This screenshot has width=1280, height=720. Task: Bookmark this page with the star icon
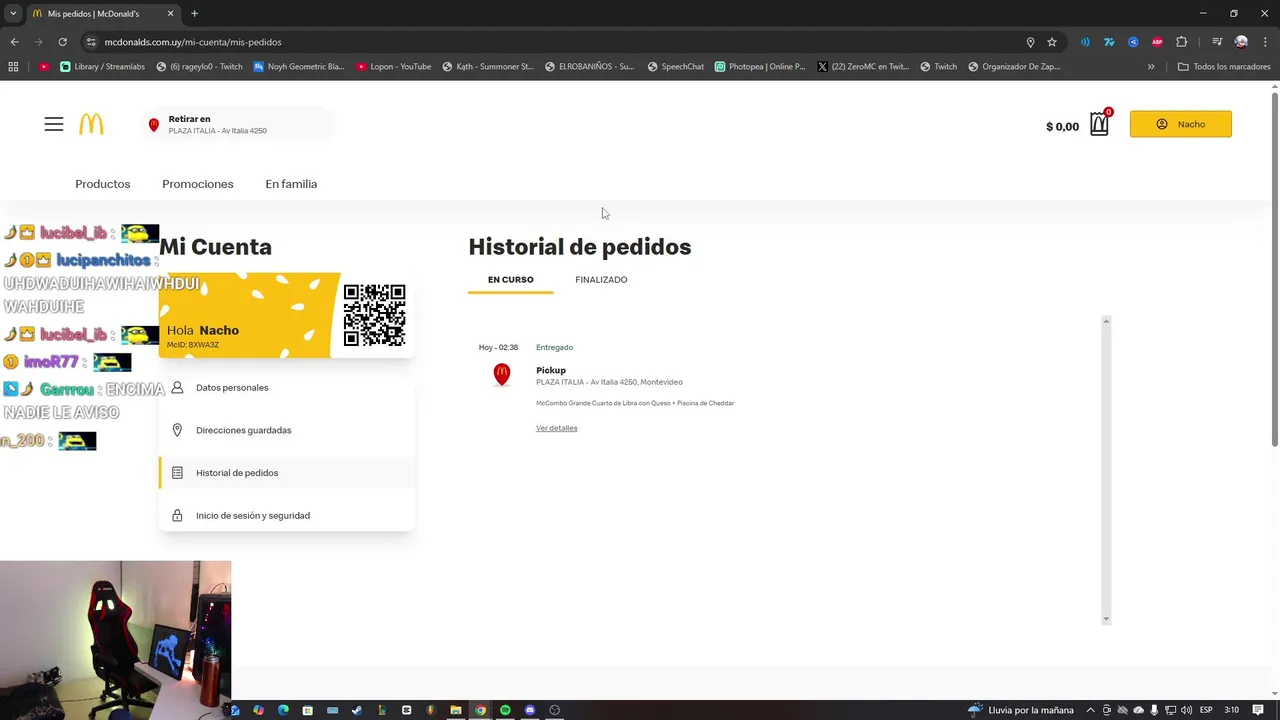pos(1052,42)
